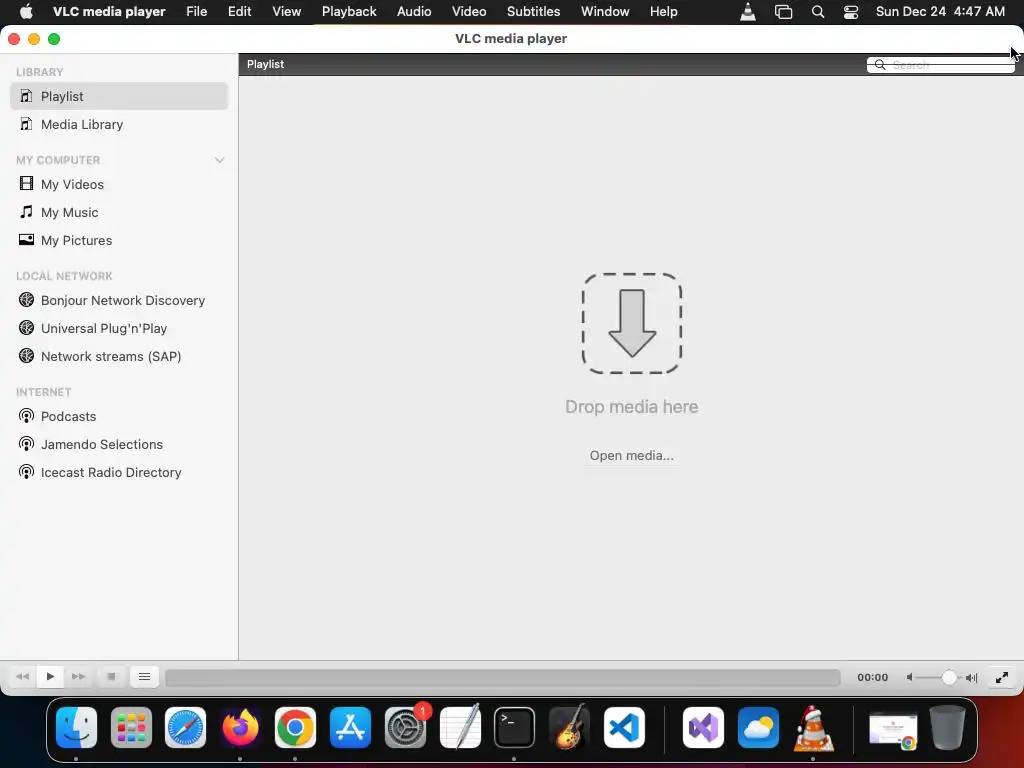
Task: Click the elapsed time 00:00 display
Action: click(x=872, y=677)
